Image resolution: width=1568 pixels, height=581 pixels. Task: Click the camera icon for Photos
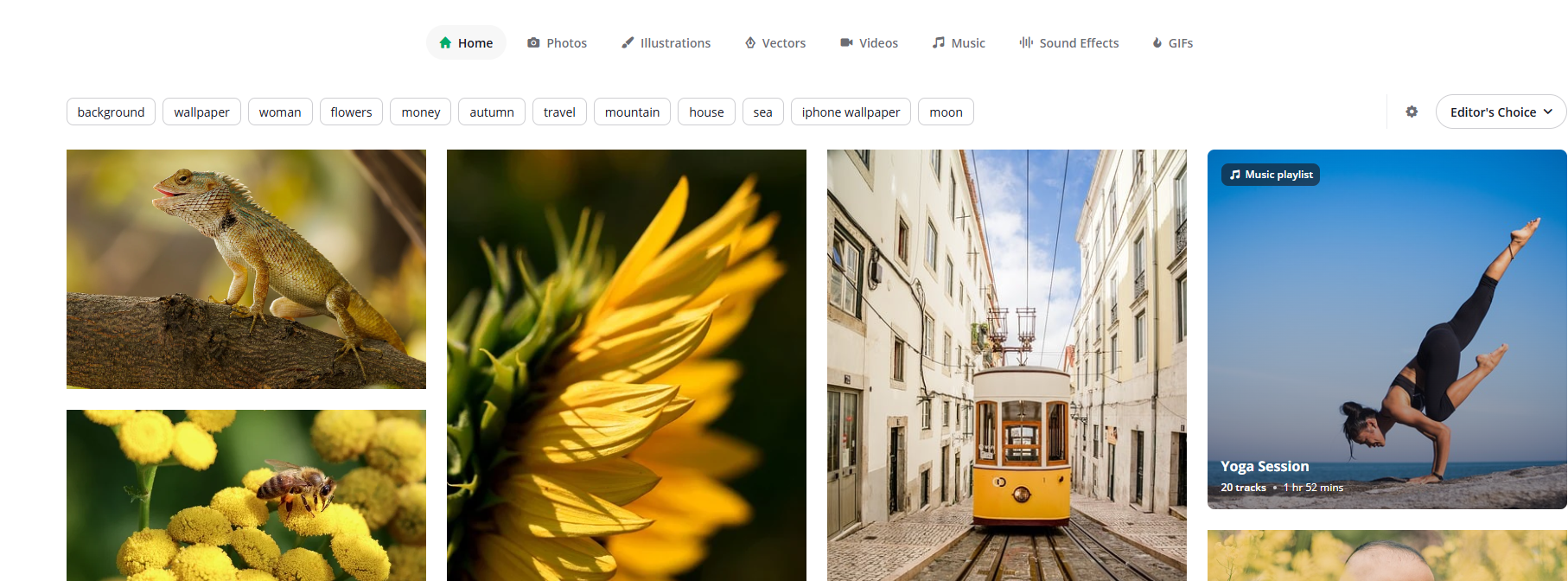[x=533, y=42]
